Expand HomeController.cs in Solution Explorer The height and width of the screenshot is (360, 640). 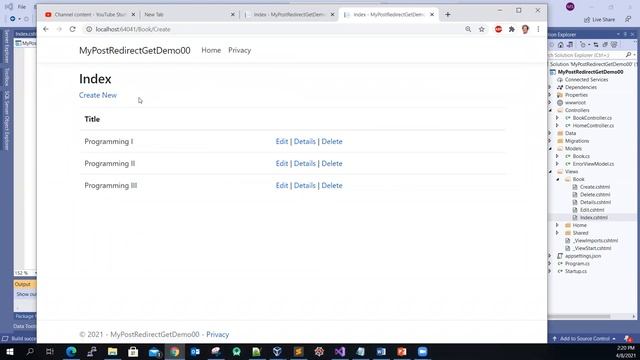[558, 126]
